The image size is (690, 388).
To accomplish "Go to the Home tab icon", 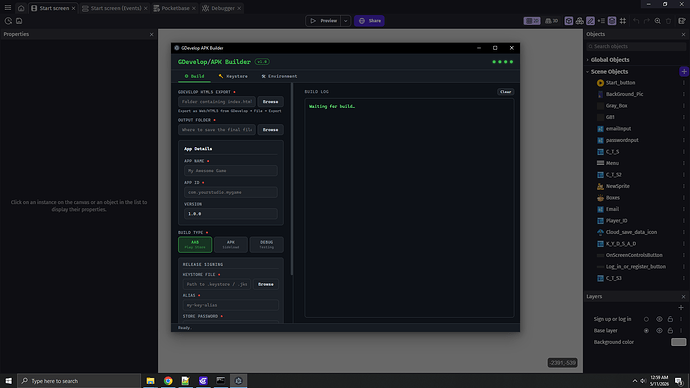I will [x=21, y=8].
